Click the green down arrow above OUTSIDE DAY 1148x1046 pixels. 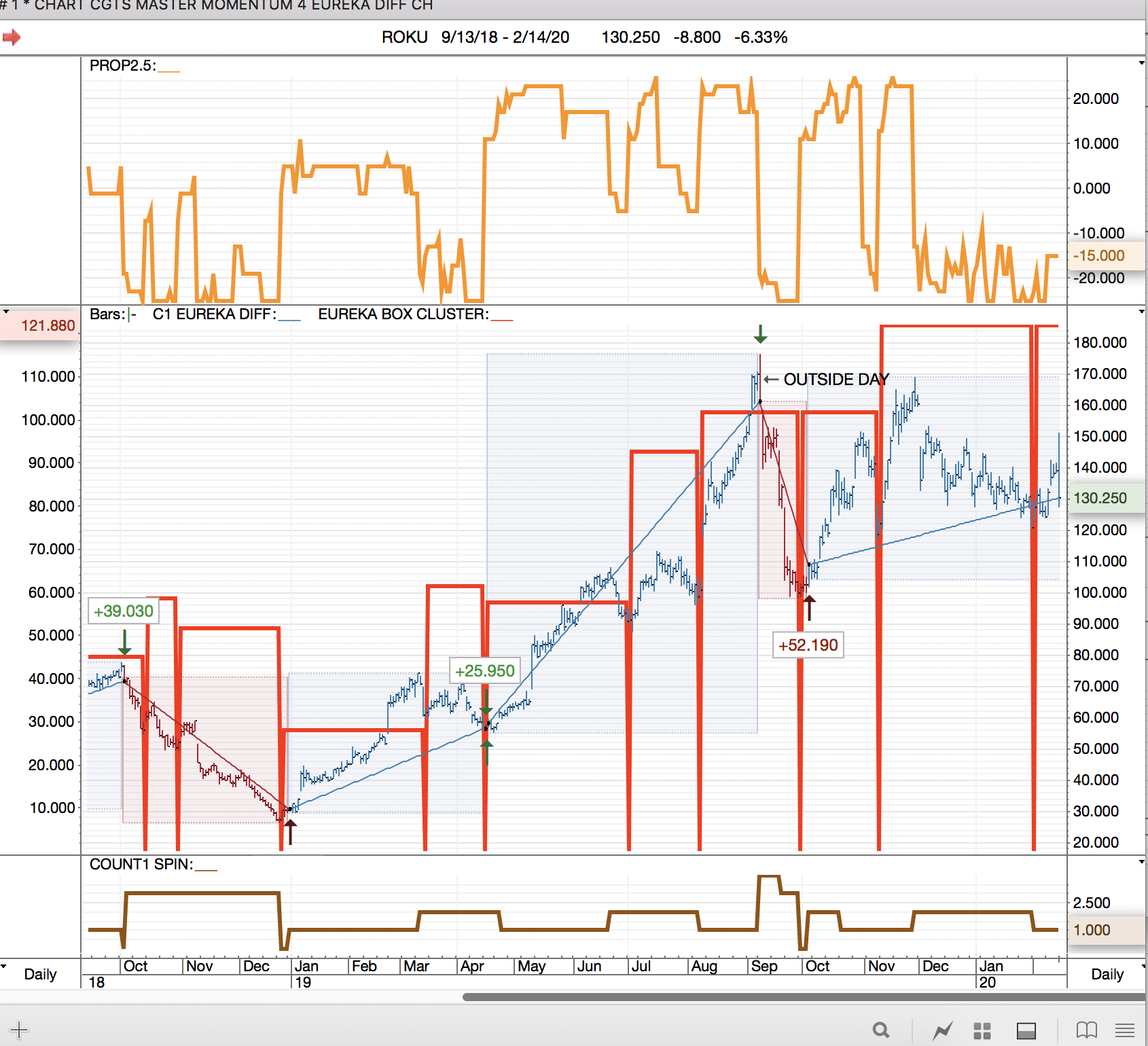[760, 333]
